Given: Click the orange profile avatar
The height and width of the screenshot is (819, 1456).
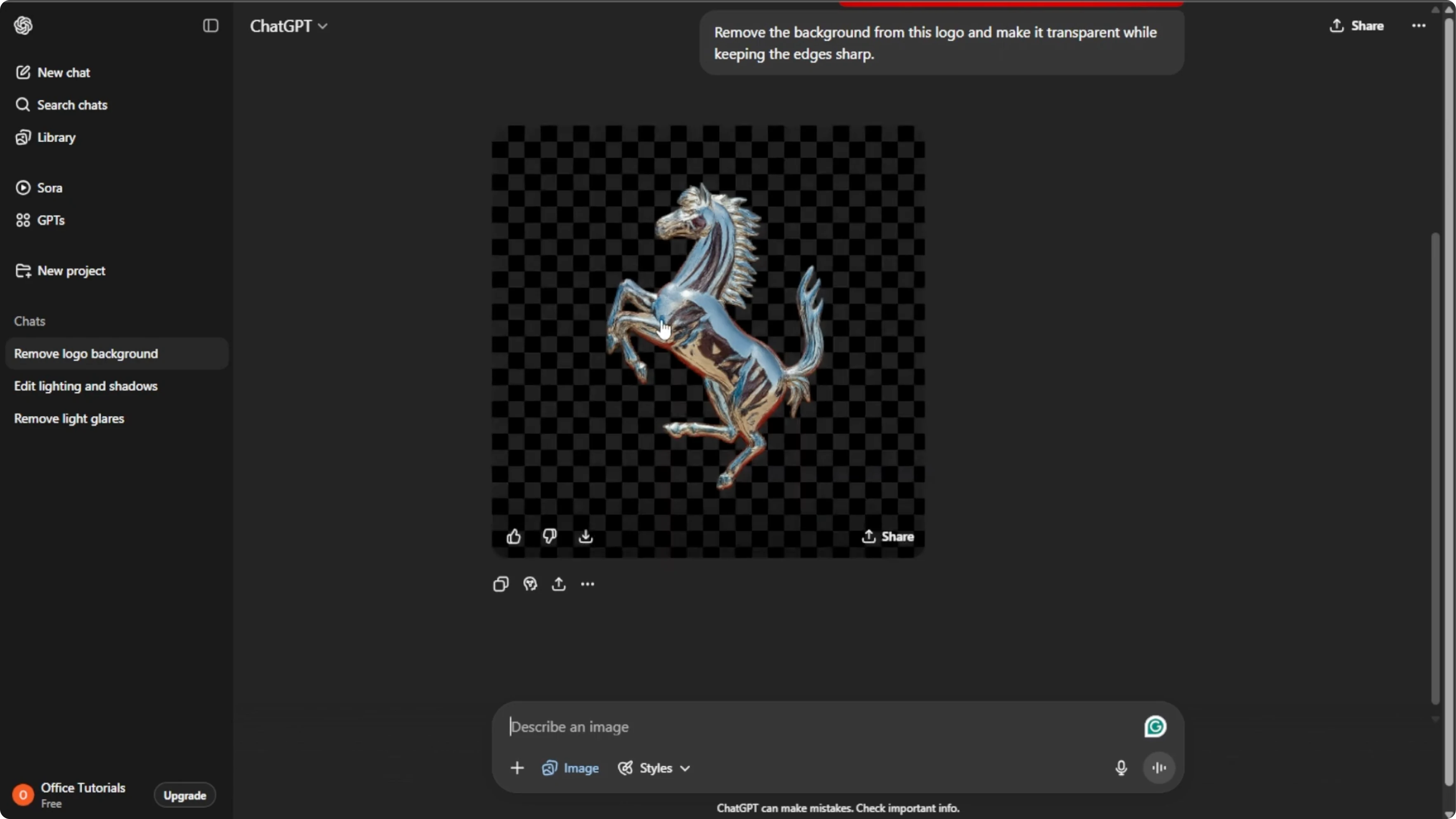Looking at the screenshot, I should click(23, 795).
